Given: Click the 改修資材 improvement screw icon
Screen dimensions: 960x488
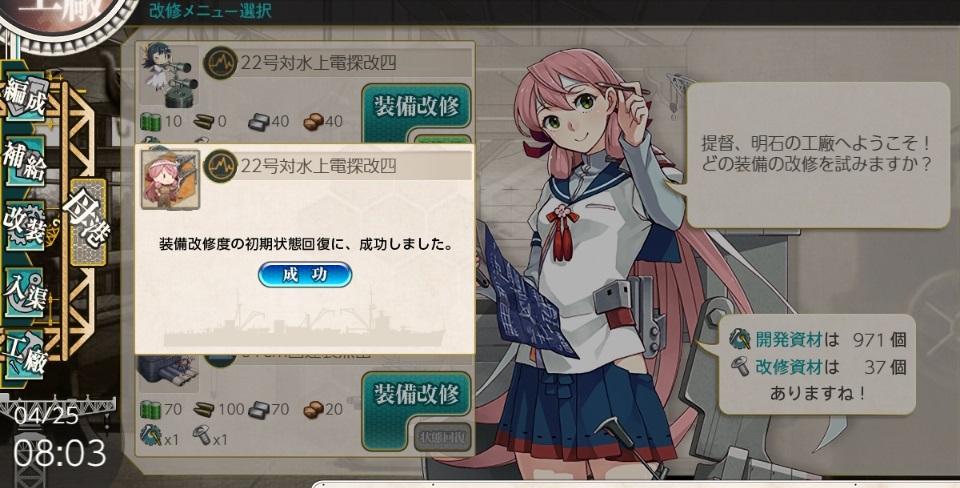Looking at the screenshot, I should tap(740, 367).
